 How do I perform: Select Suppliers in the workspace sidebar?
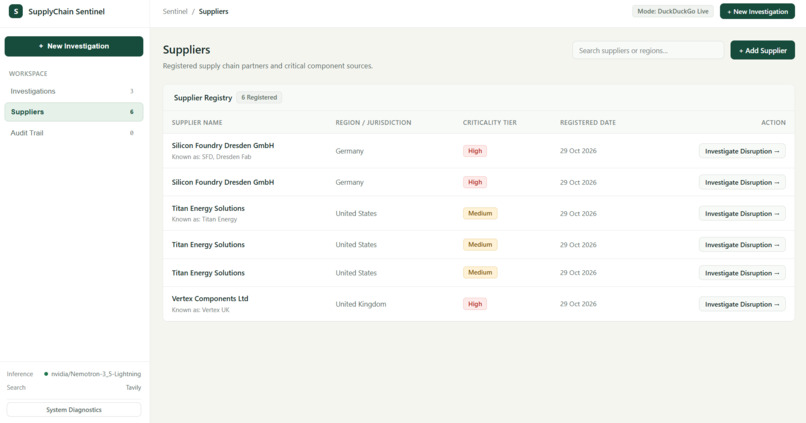tap(74, 112)
